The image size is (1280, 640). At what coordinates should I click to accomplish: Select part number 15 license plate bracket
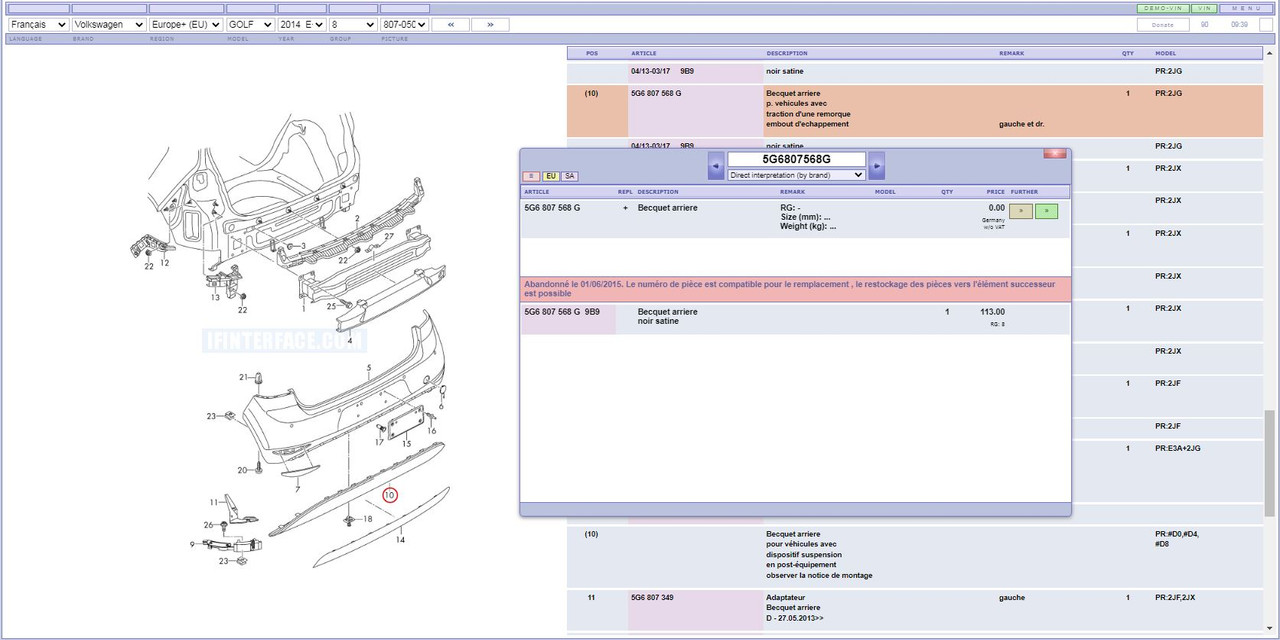point(407,442)
